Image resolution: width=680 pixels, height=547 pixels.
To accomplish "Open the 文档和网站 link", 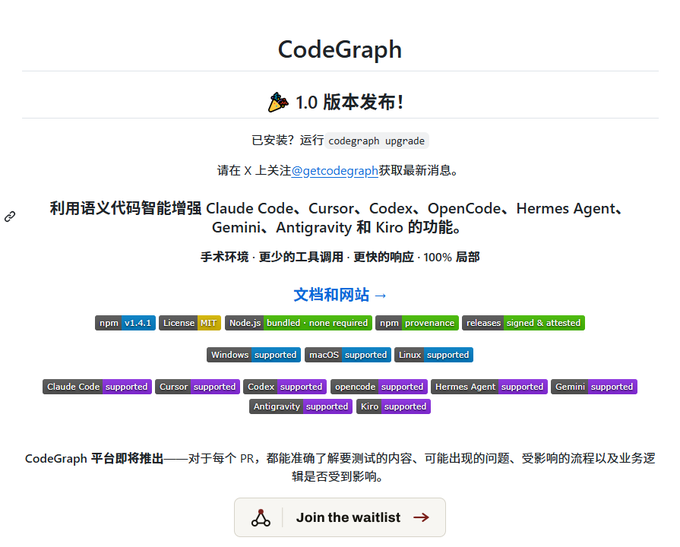I will point(340,295).
